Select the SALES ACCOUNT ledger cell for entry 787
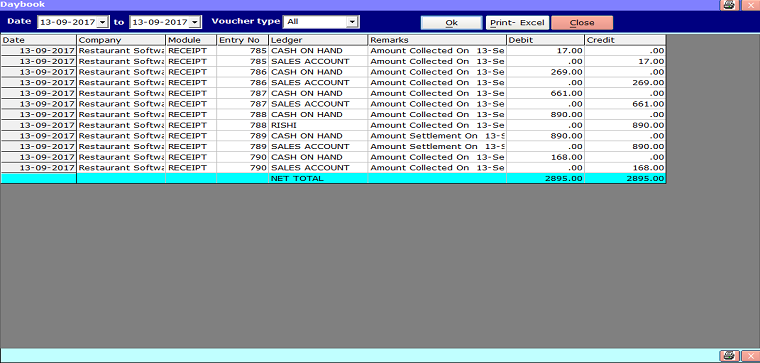 click(x=318, y=104)
